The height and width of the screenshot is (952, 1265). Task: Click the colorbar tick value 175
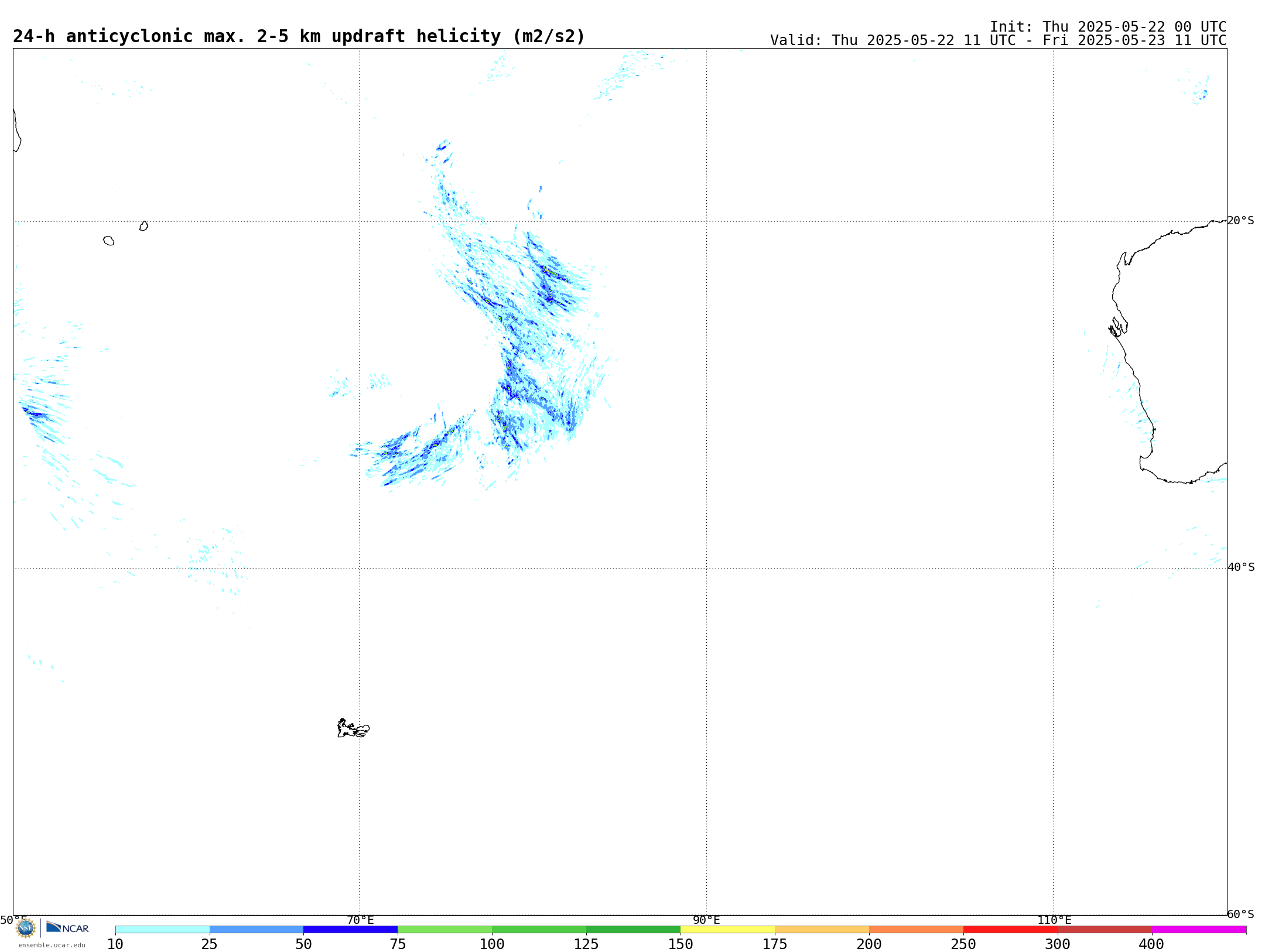(x=775, y=944)
